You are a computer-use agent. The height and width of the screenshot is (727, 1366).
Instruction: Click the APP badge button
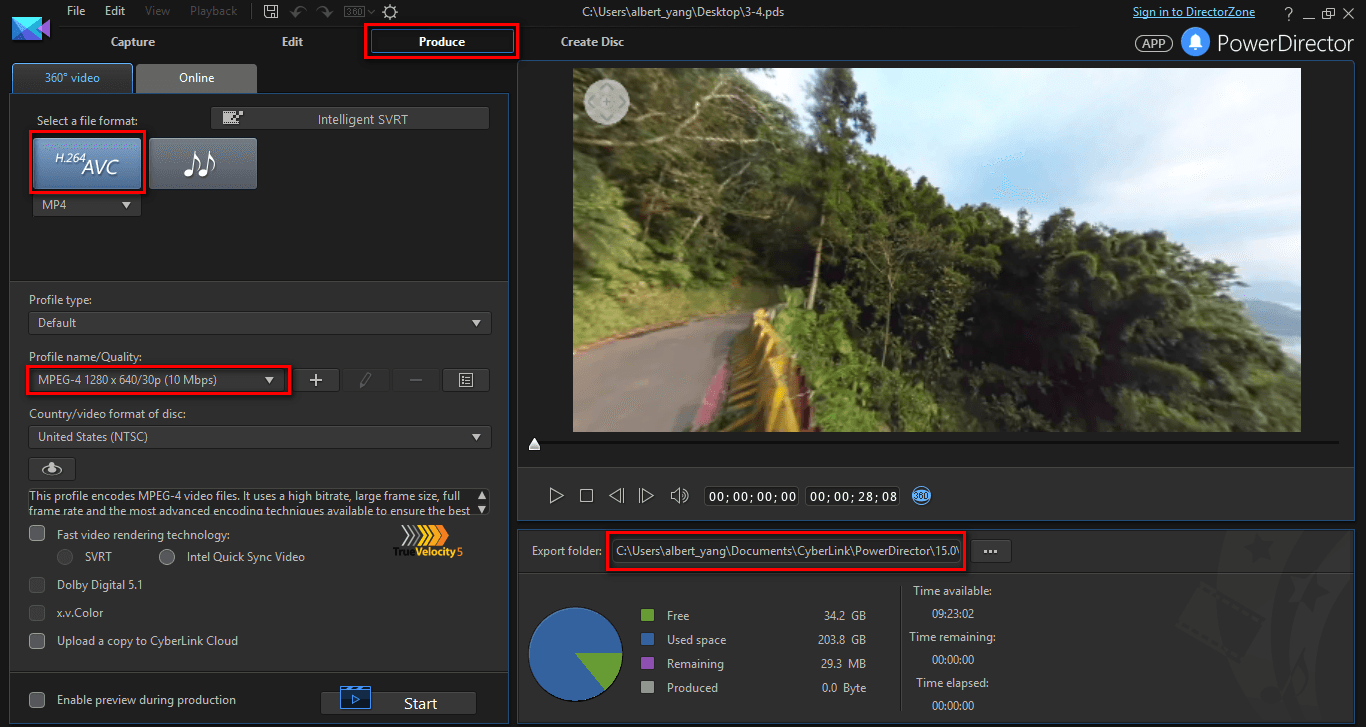pyautogui.click(x=1154, y=43)
